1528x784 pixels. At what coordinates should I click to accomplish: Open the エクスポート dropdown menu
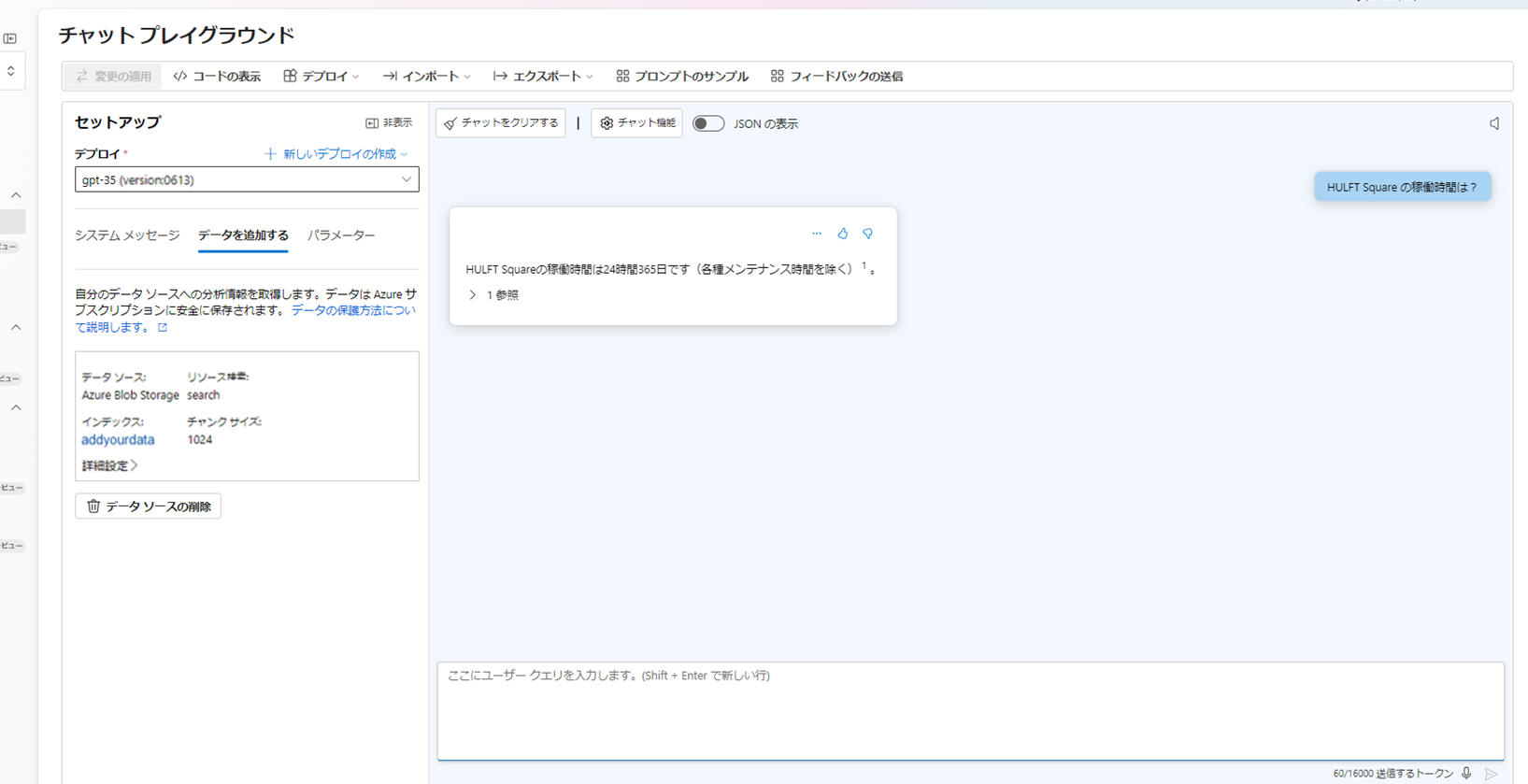pyautogui.click(x=543, y=77)
